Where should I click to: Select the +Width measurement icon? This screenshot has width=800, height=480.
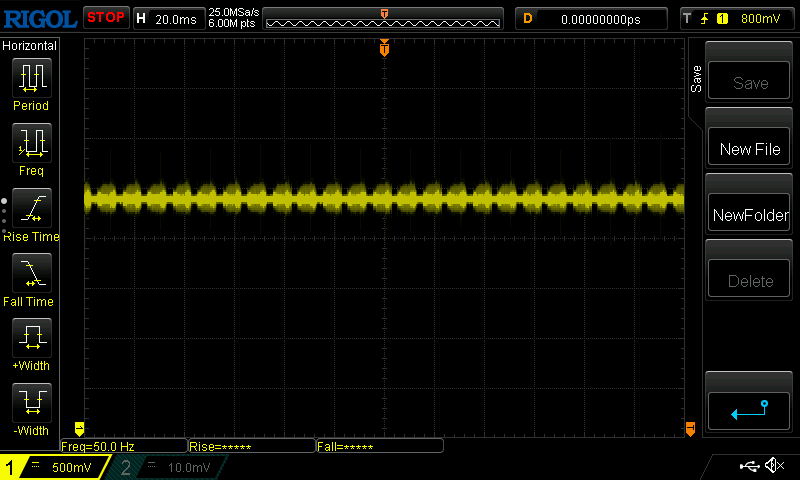(x=32, y=337)
